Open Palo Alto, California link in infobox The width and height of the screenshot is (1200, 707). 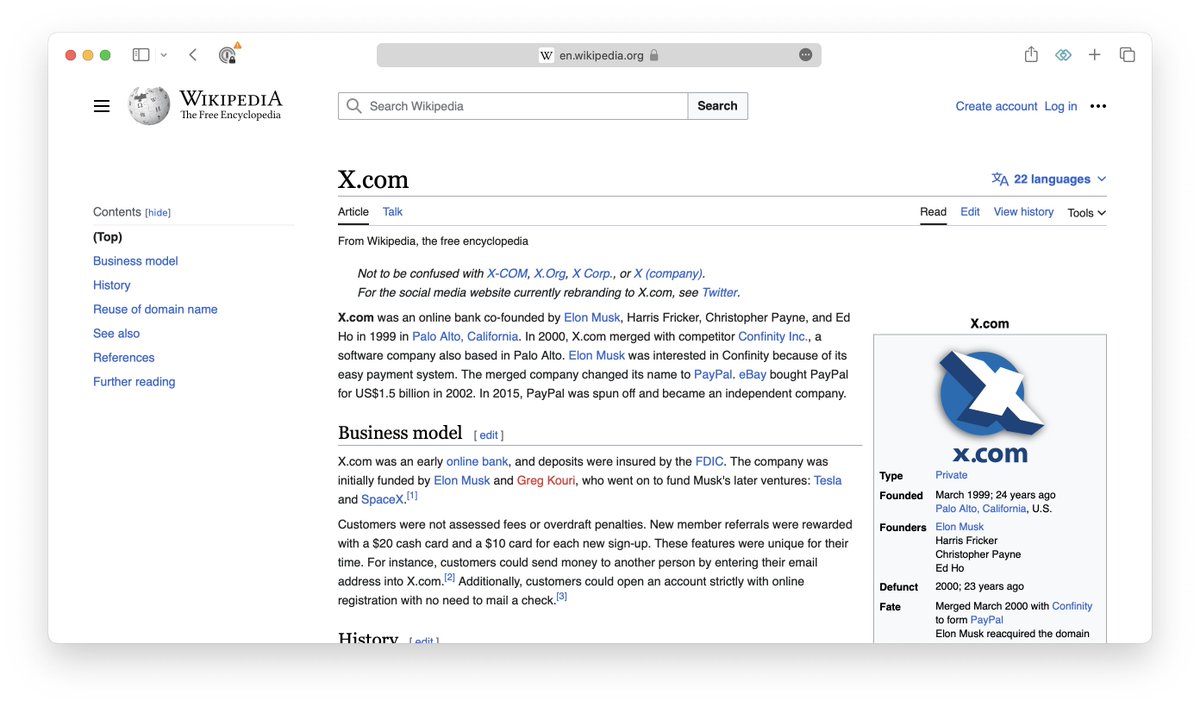[981, 508]
